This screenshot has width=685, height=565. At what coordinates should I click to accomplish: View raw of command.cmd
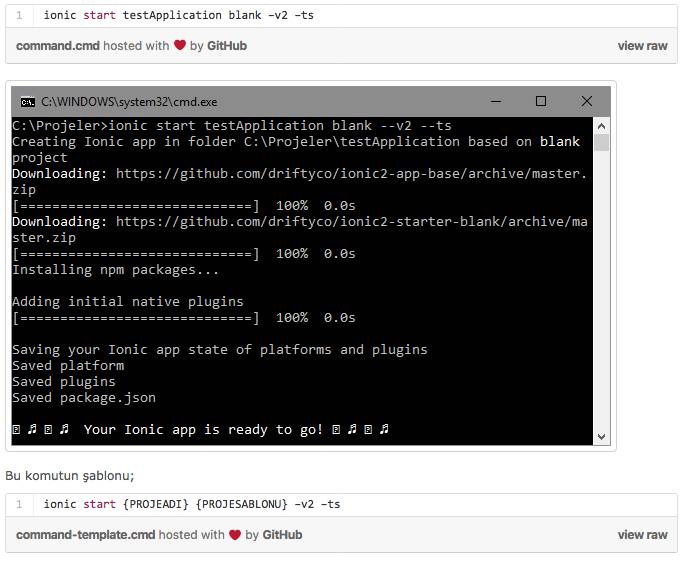click(x=642, y=46)
